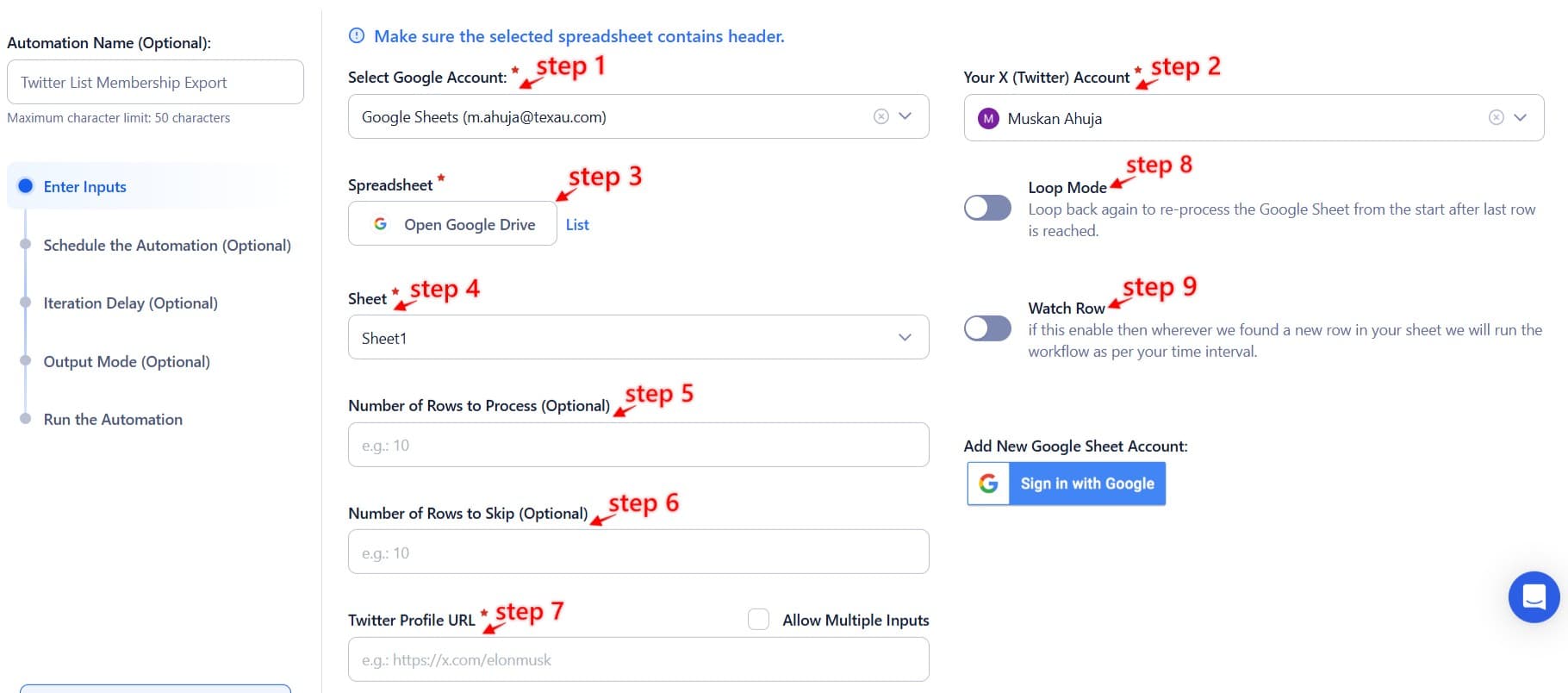Viewport: 1568px width, 693px height.
Task: Check the Allow Multiple Inputs checkbox
Action: point(758,619)
